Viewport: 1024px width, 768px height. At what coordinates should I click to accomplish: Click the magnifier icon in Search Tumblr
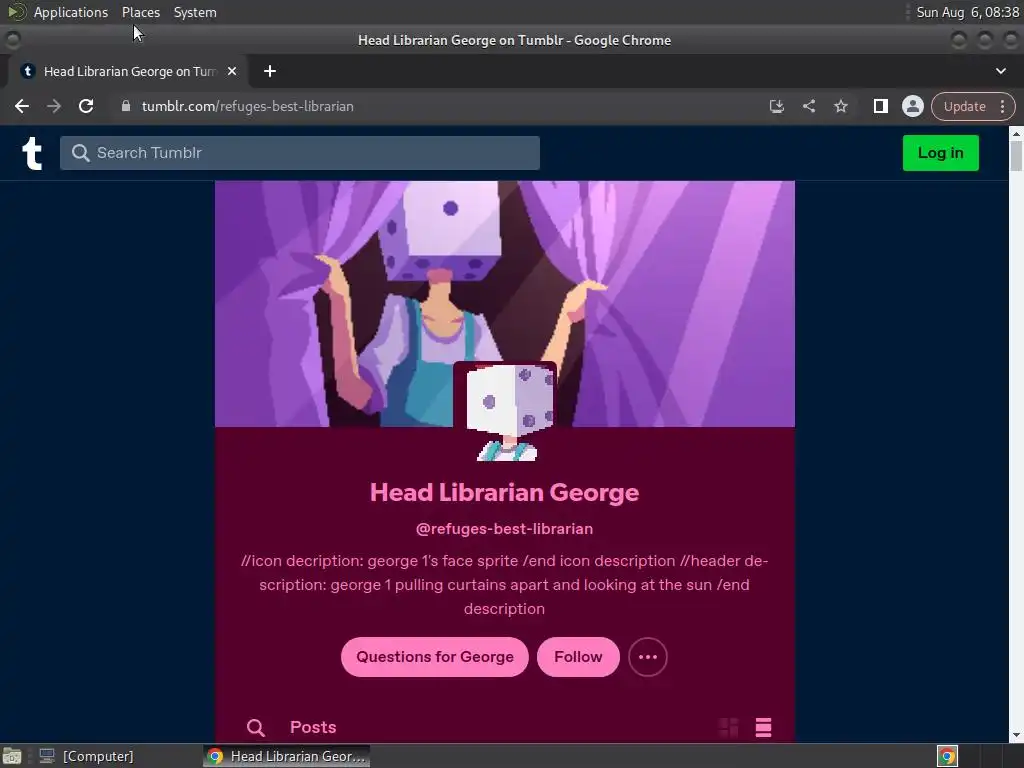[80, 153]
